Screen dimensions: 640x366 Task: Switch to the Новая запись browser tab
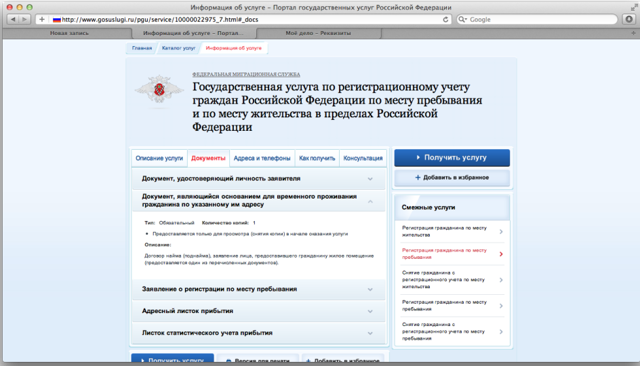pyautogui.click(x=69, y=33)
